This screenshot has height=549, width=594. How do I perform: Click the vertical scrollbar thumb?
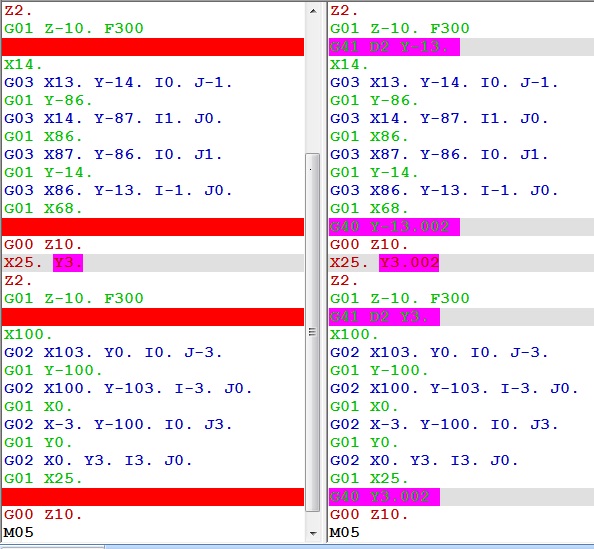[x=313, y=332]
